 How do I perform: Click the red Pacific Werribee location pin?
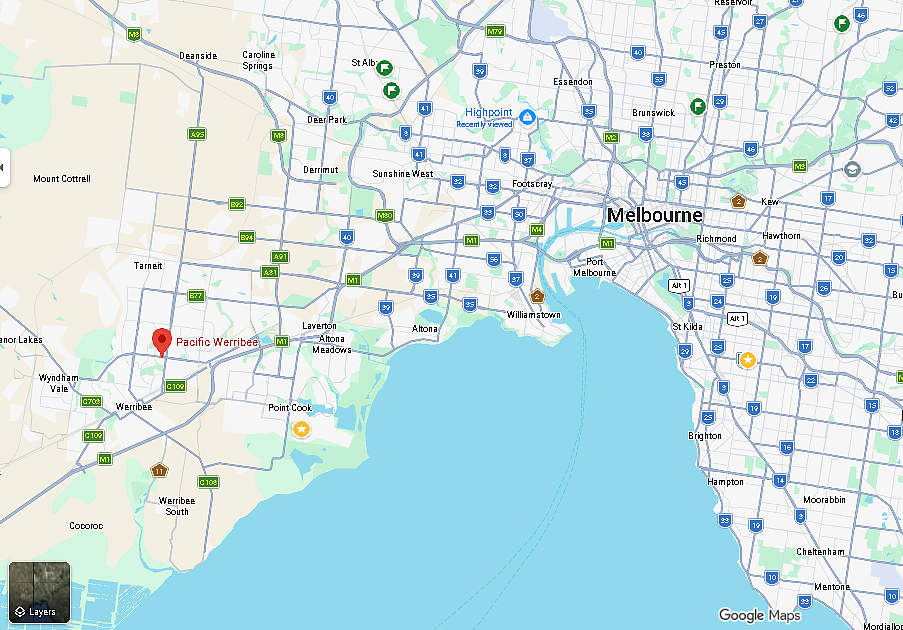162,343
